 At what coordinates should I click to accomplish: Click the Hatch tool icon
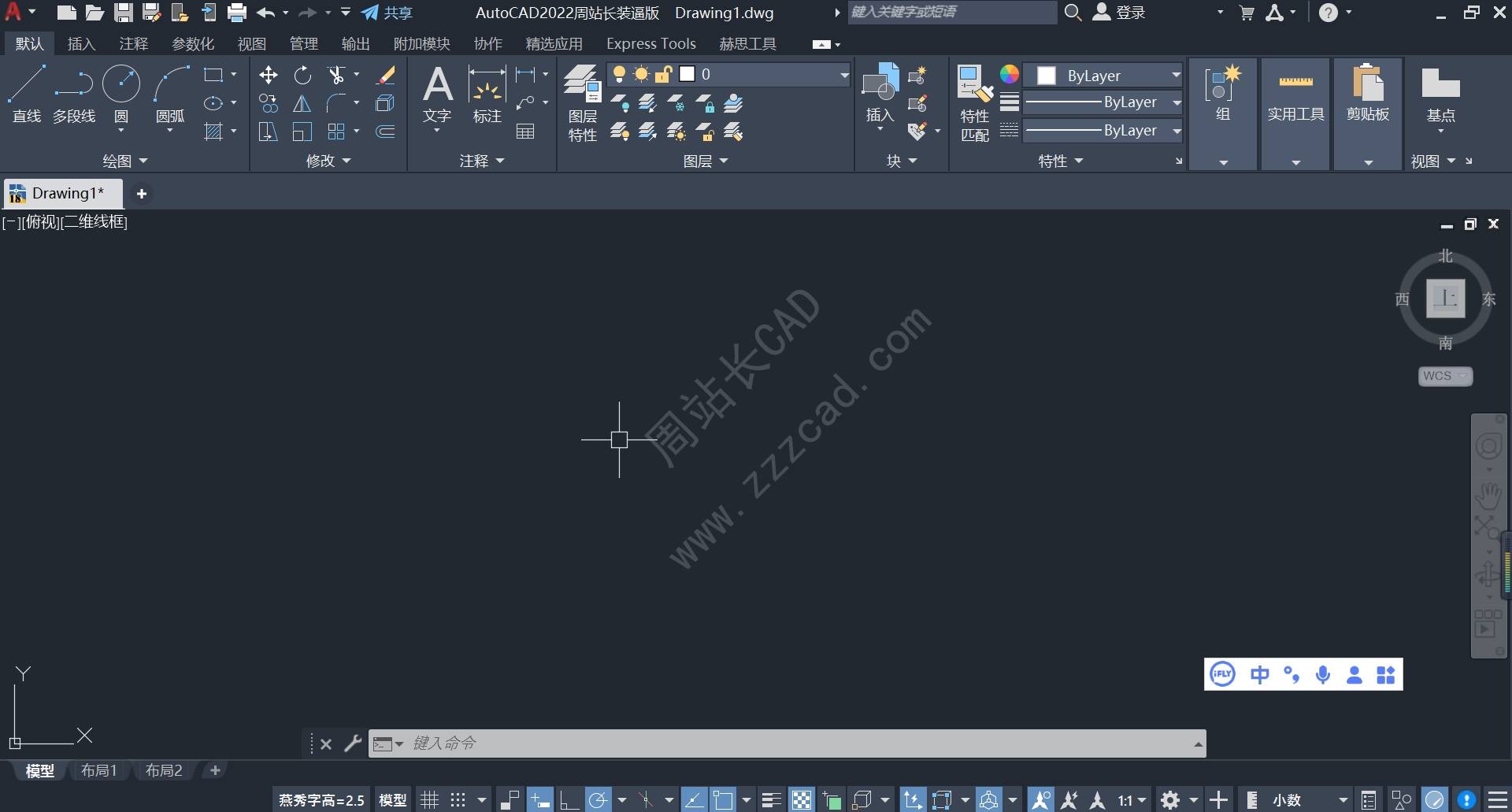click(213, 132)
